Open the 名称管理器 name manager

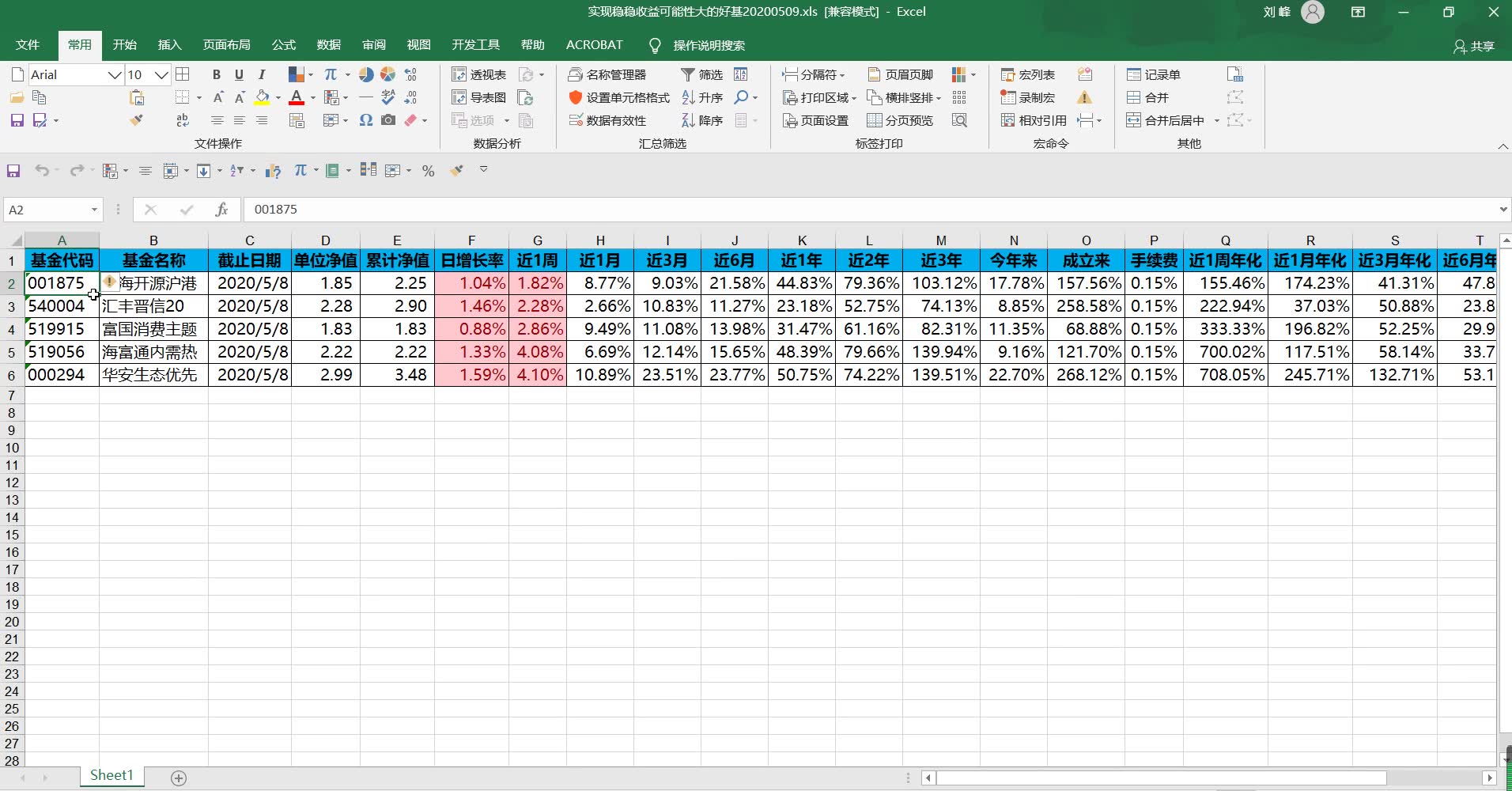607,74
